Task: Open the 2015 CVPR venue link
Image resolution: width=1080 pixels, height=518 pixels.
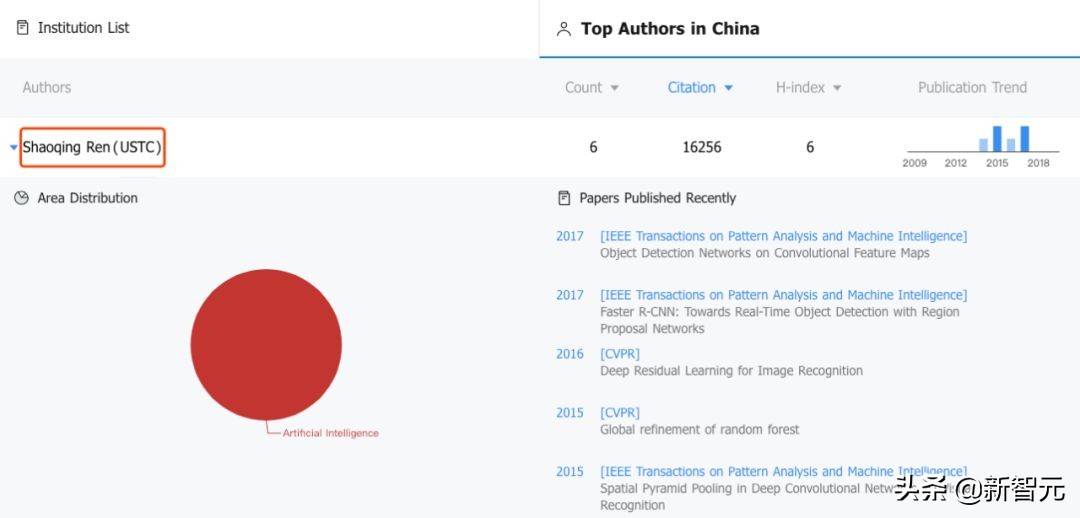Action: click(x=620, y=413)
